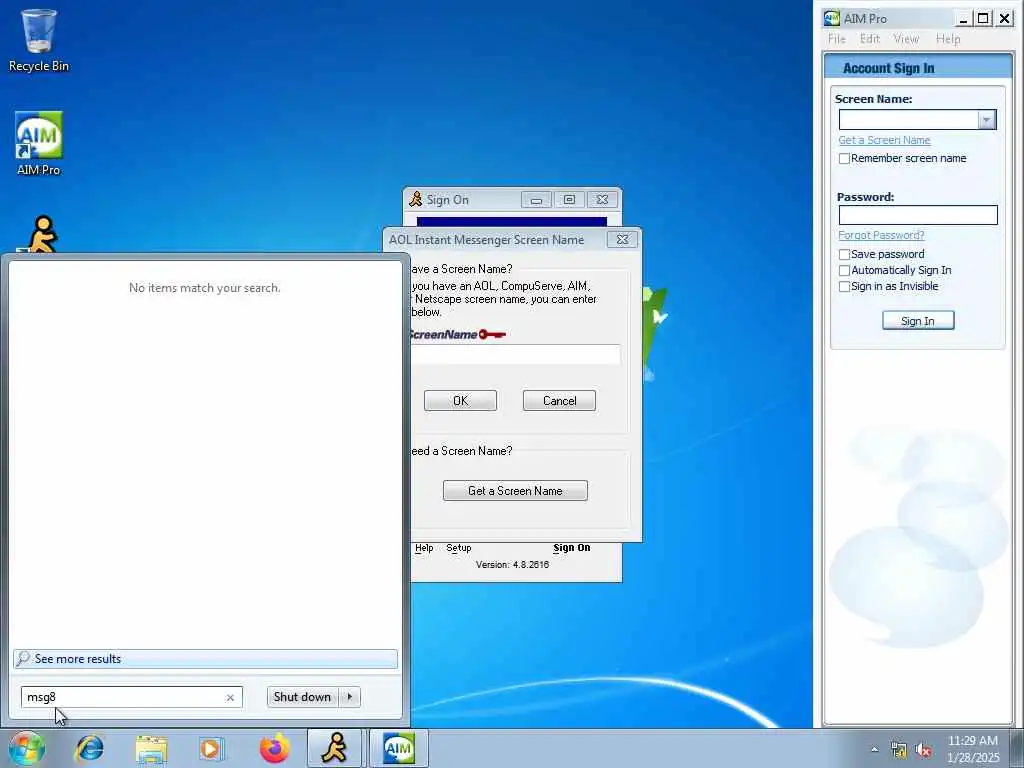Open the Help menu in AIM Pro
This screenshot has width=1024, height=768.
[948, 39]
